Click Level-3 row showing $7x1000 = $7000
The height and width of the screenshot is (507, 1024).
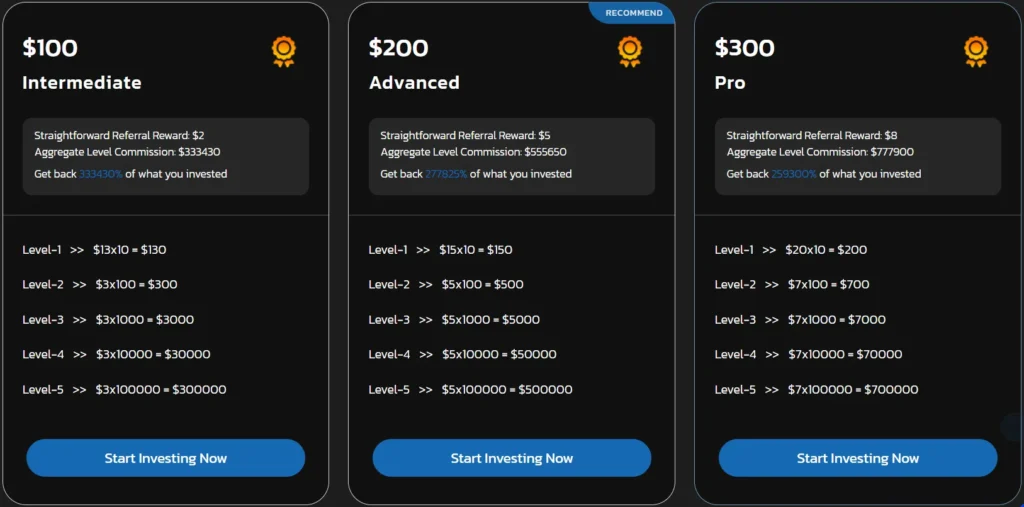pyautogui.click(x=800, y=320)
